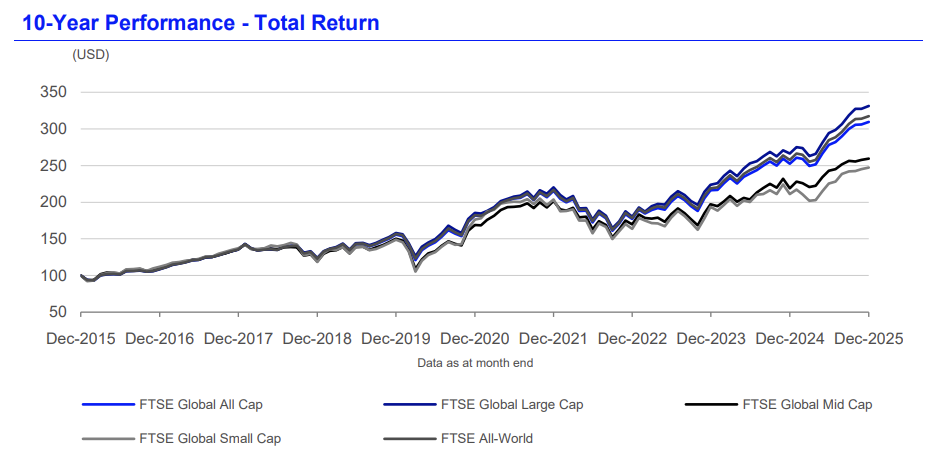934x476 pixels.
Task: Click the FTSE Global Large Cap legend line swatch
Action: click(x=408, y=405)
